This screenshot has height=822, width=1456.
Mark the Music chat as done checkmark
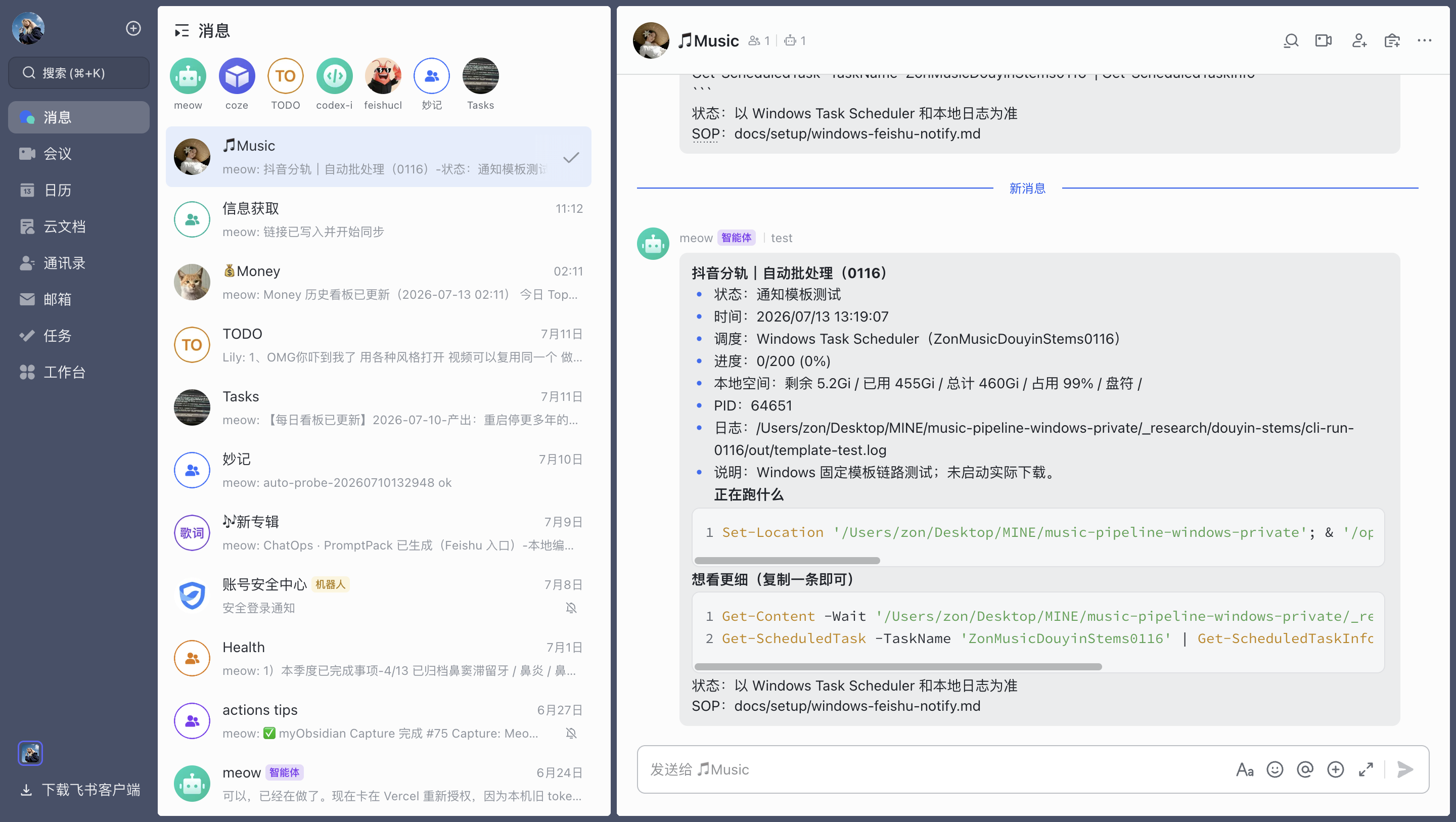[571, 157]
